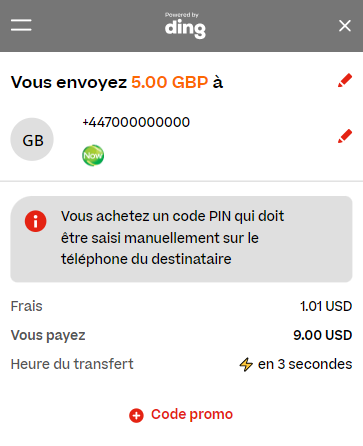Click the red info icon

(x=35, y=221)
